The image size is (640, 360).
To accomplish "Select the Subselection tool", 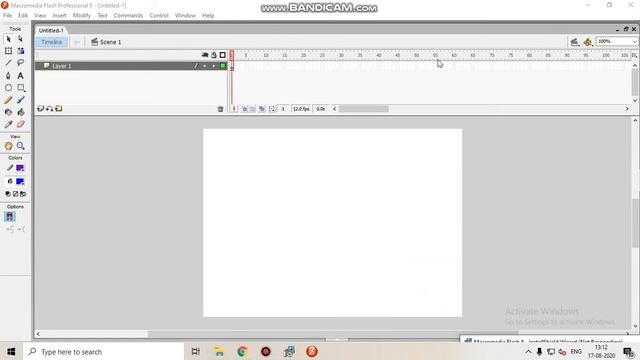I will click(20, 39).
